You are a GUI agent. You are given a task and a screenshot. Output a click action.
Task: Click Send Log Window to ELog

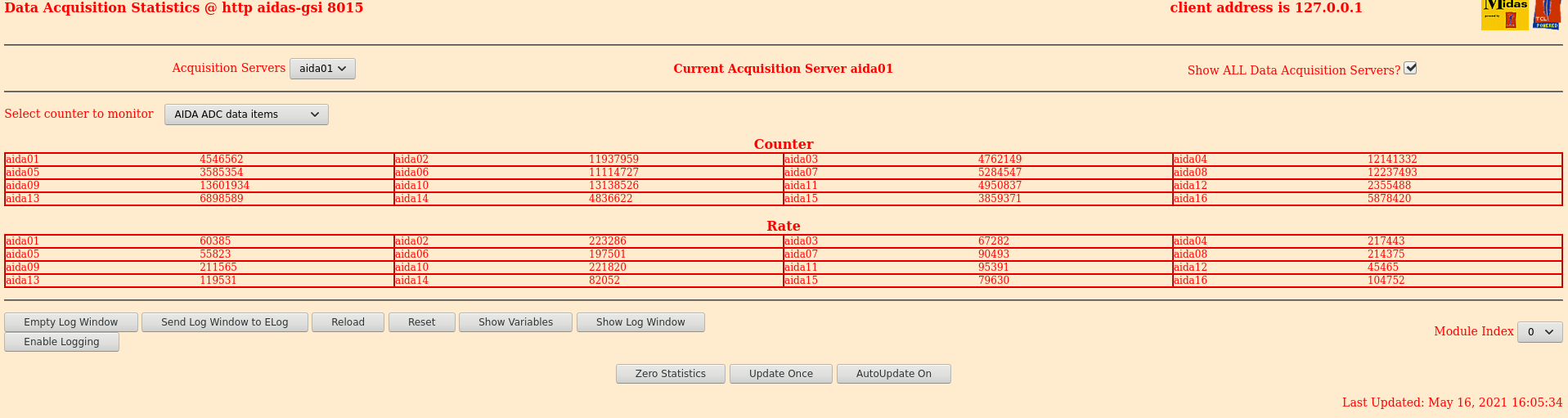[225, 322]
